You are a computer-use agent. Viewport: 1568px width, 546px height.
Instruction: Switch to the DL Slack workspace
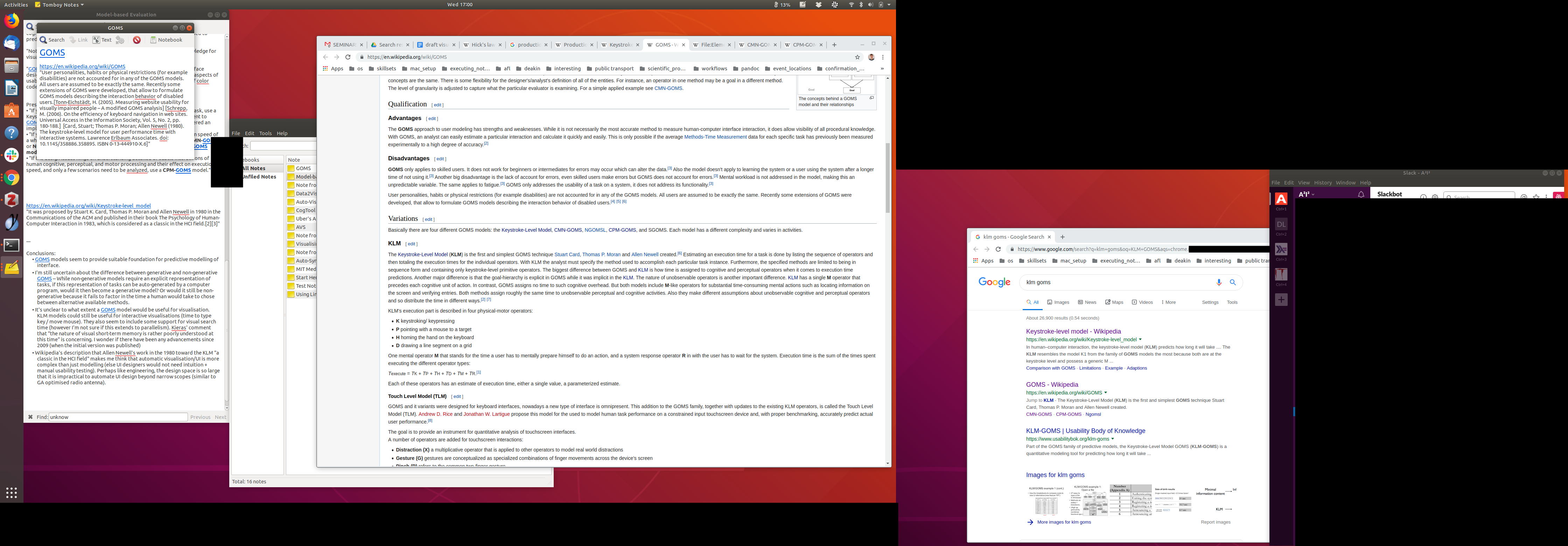pyautogui.click(x=1281, y=225)
